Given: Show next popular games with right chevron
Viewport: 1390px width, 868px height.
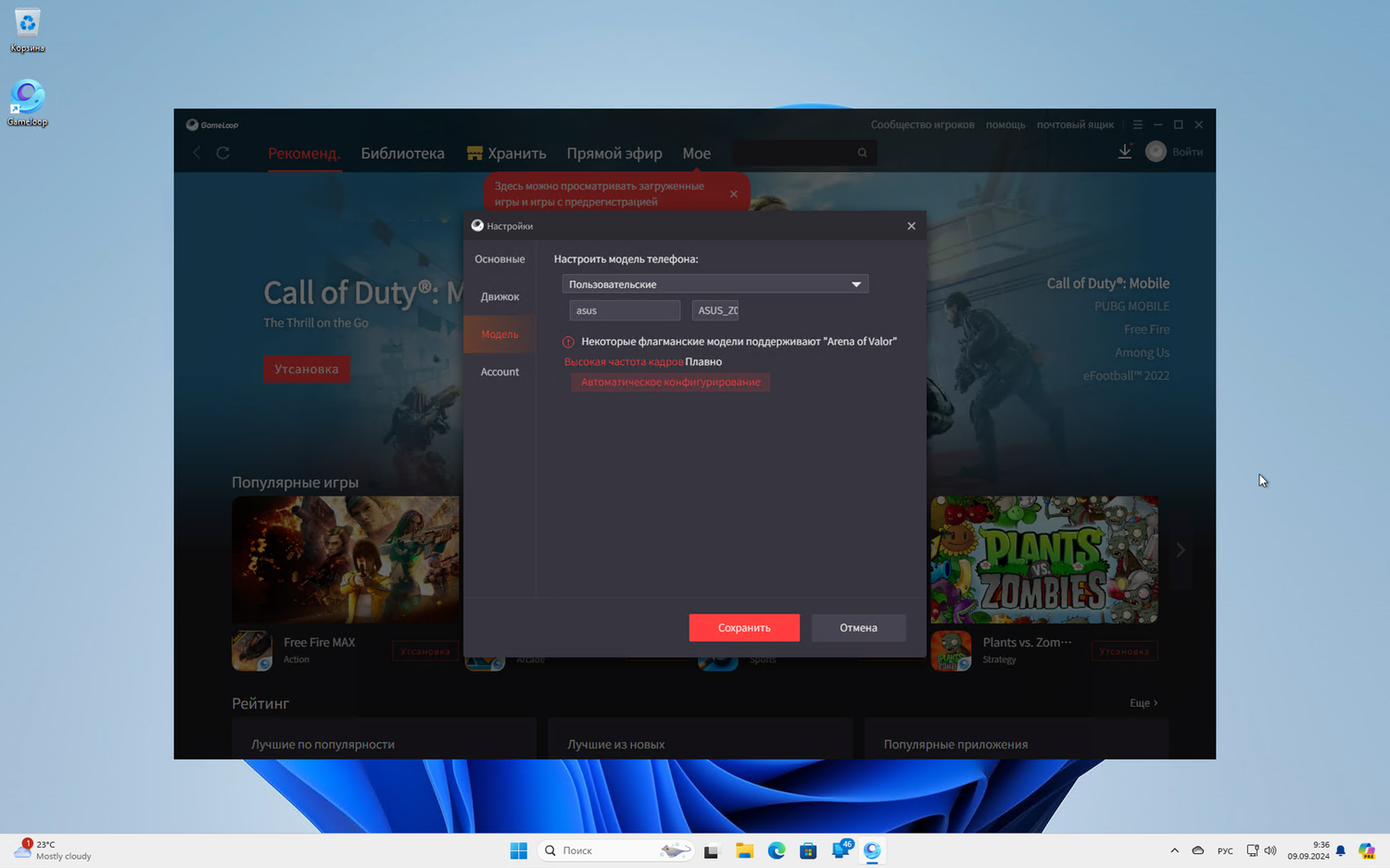Looking at the screenshot, I should click(x=1180, y=550).
